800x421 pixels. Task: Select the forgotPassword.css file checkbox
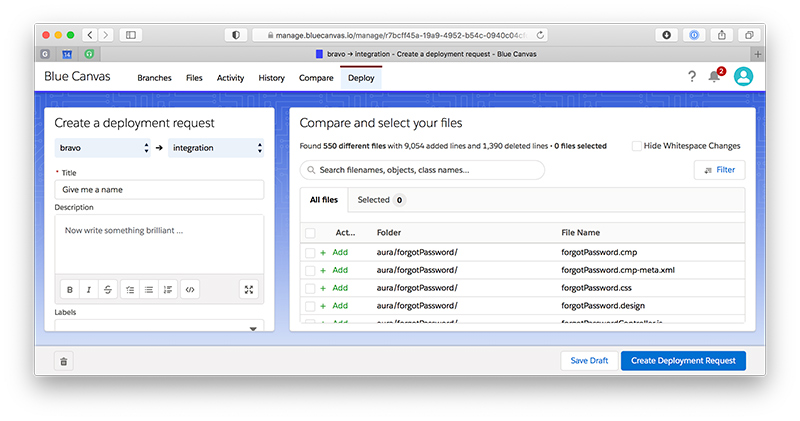click(x=310, y=288)
